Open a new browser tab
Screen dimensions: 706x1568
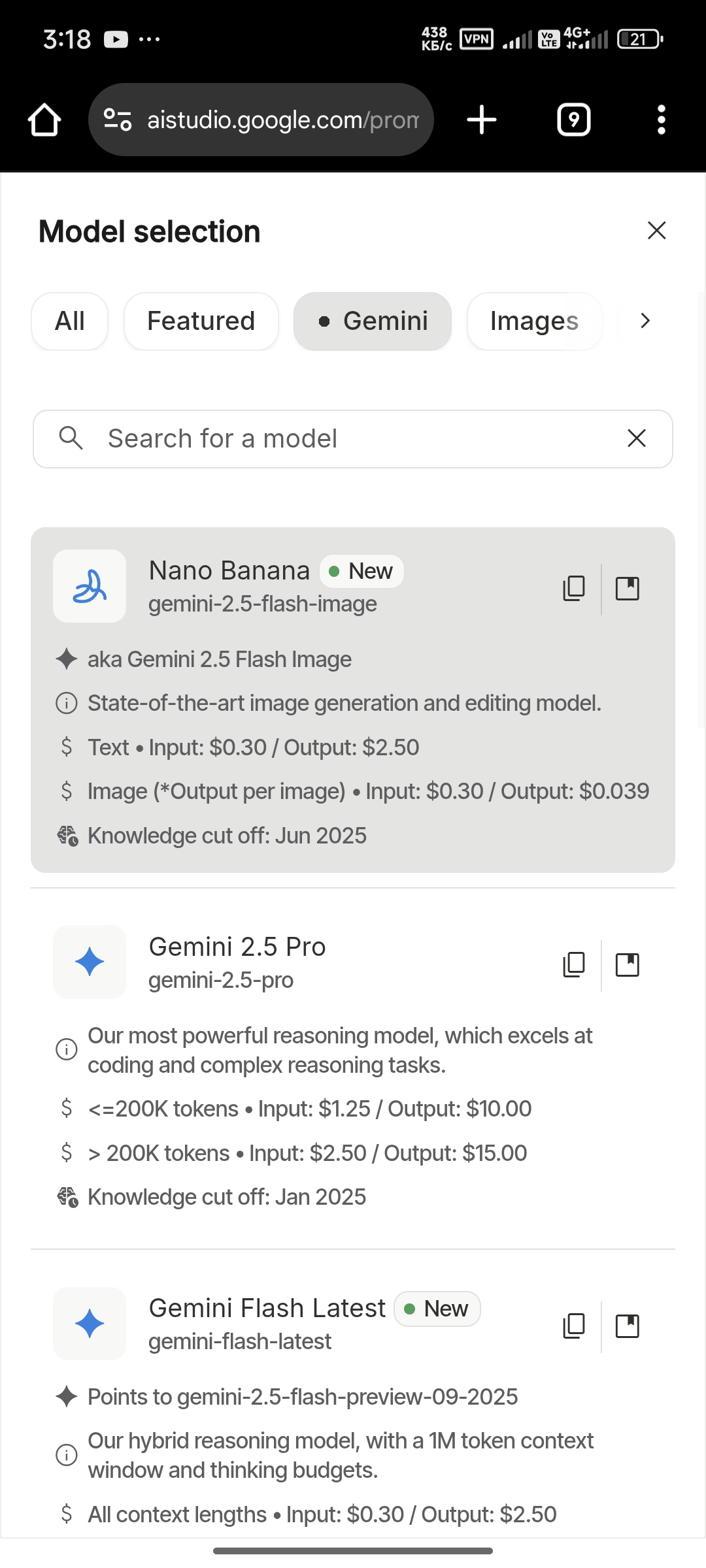pyautogui.click(x=482, y=120)
